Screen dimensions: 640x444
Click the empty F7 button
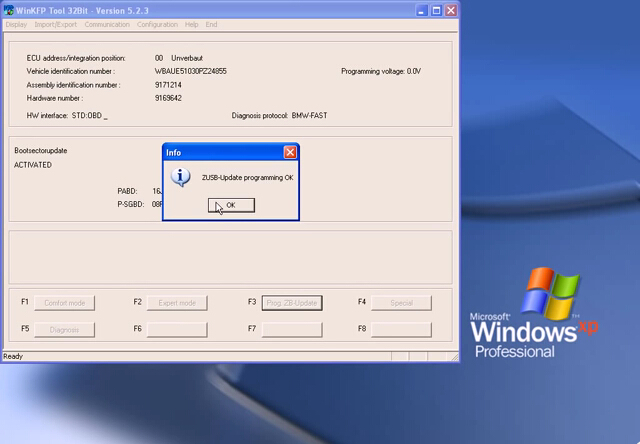pyautogui.click(x=292, y=330)
